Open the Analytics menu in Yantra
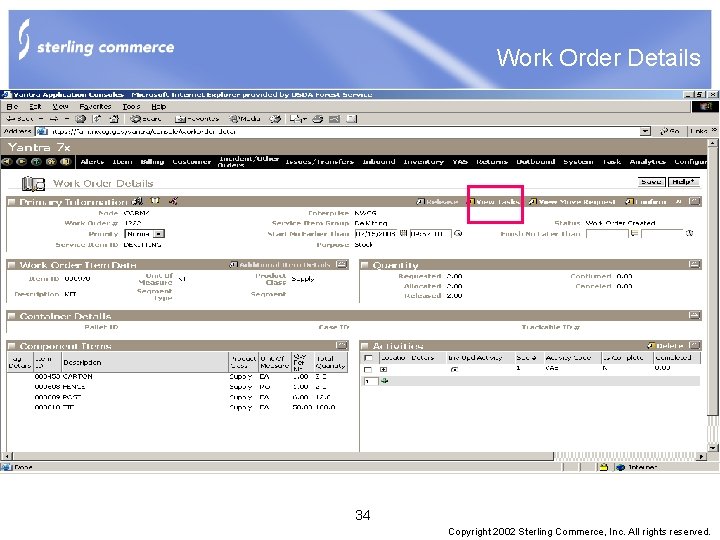This screenshot has height=540, width=720. coord(647,162)
